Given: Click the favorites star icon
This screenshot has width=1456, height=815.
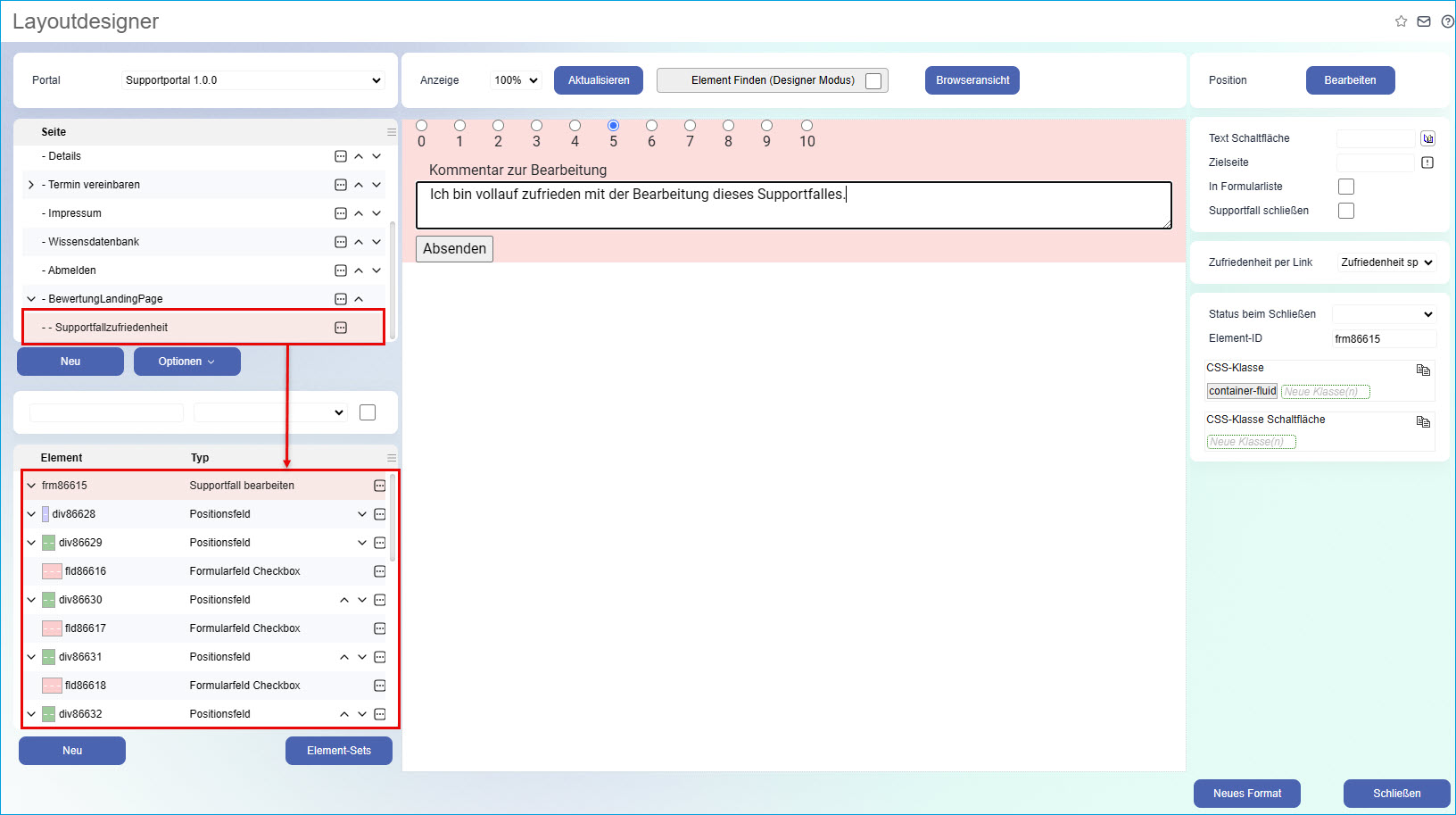Looking at the screenshot, I should [1401, 21].
